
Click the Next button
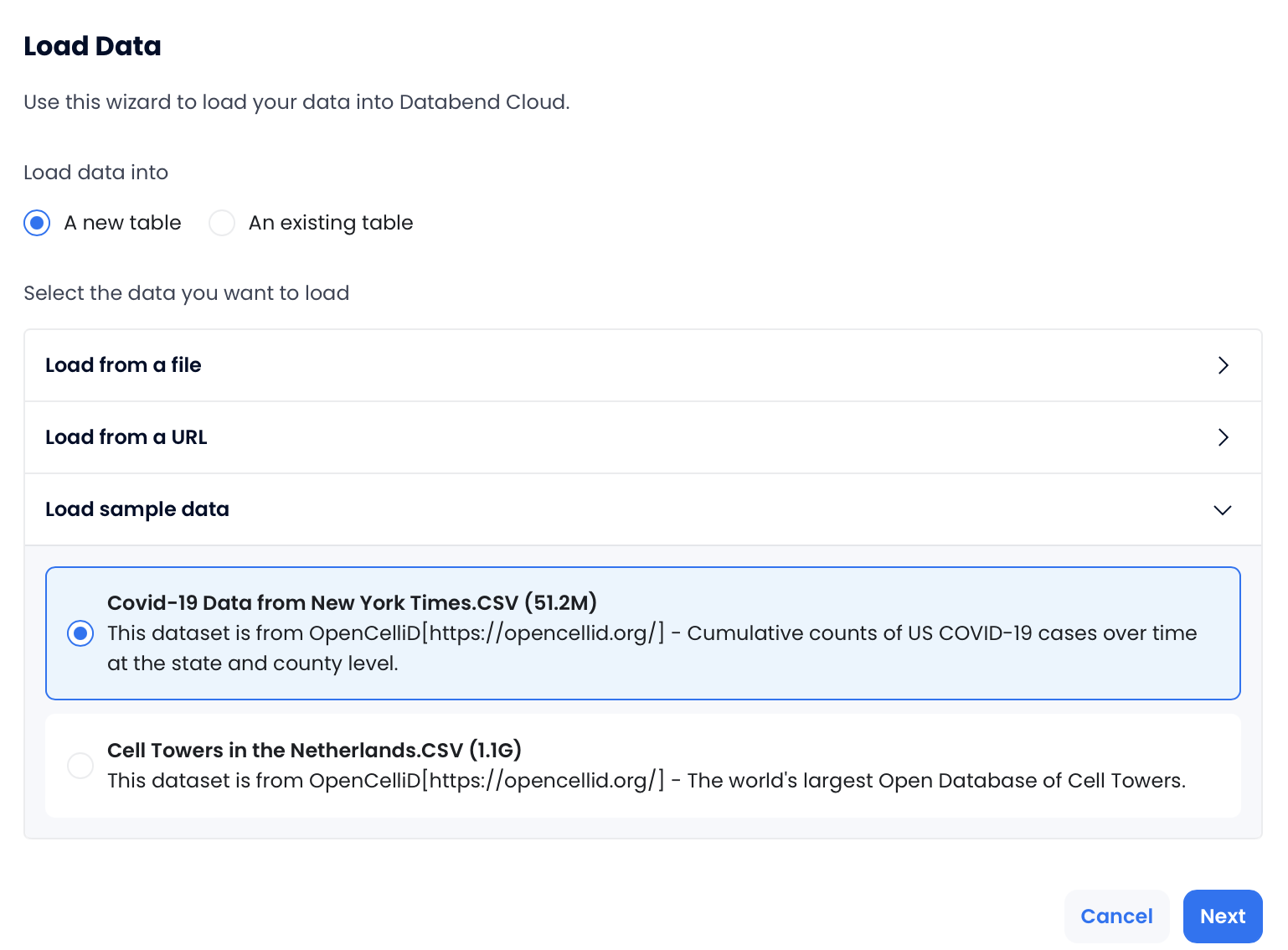click(x=1223, y=916)
